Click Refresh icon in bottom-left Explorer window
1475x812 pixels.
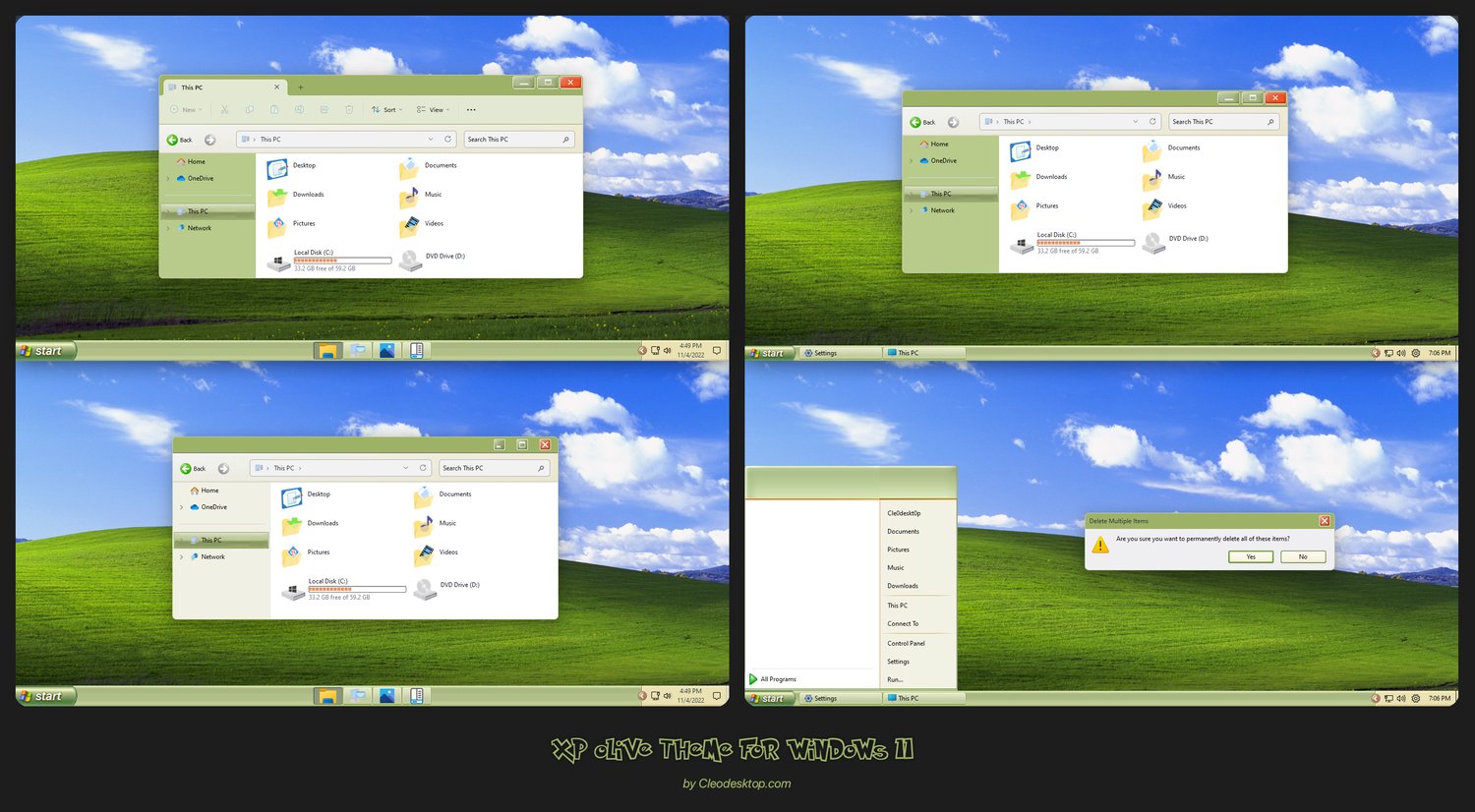(423, 468)
